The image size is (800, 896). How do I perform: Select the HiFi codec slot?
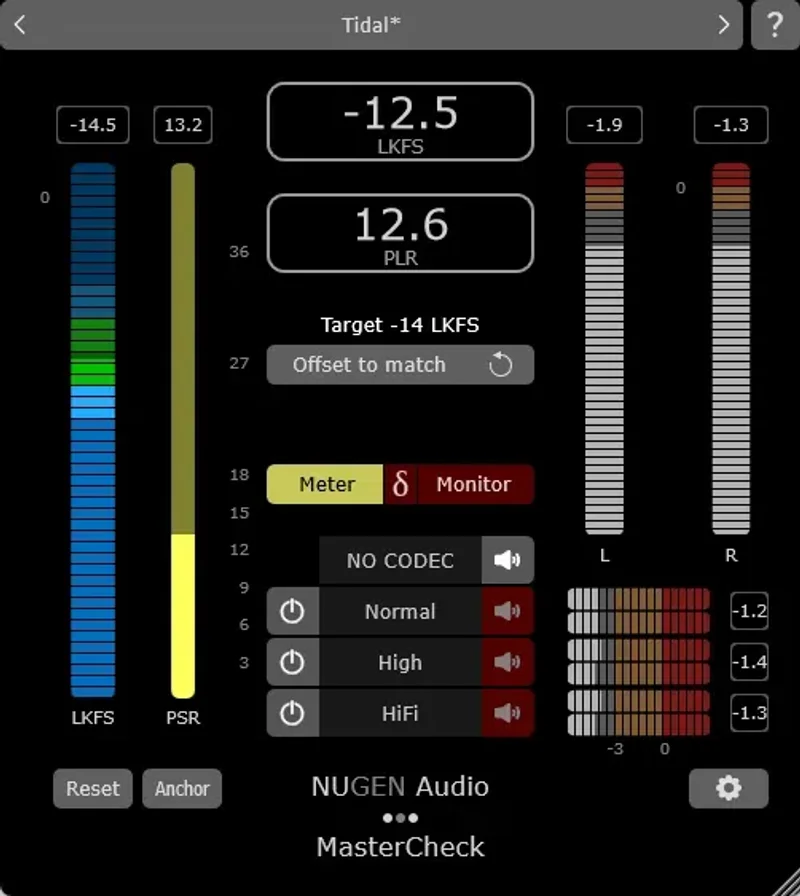tap(400, 713)
